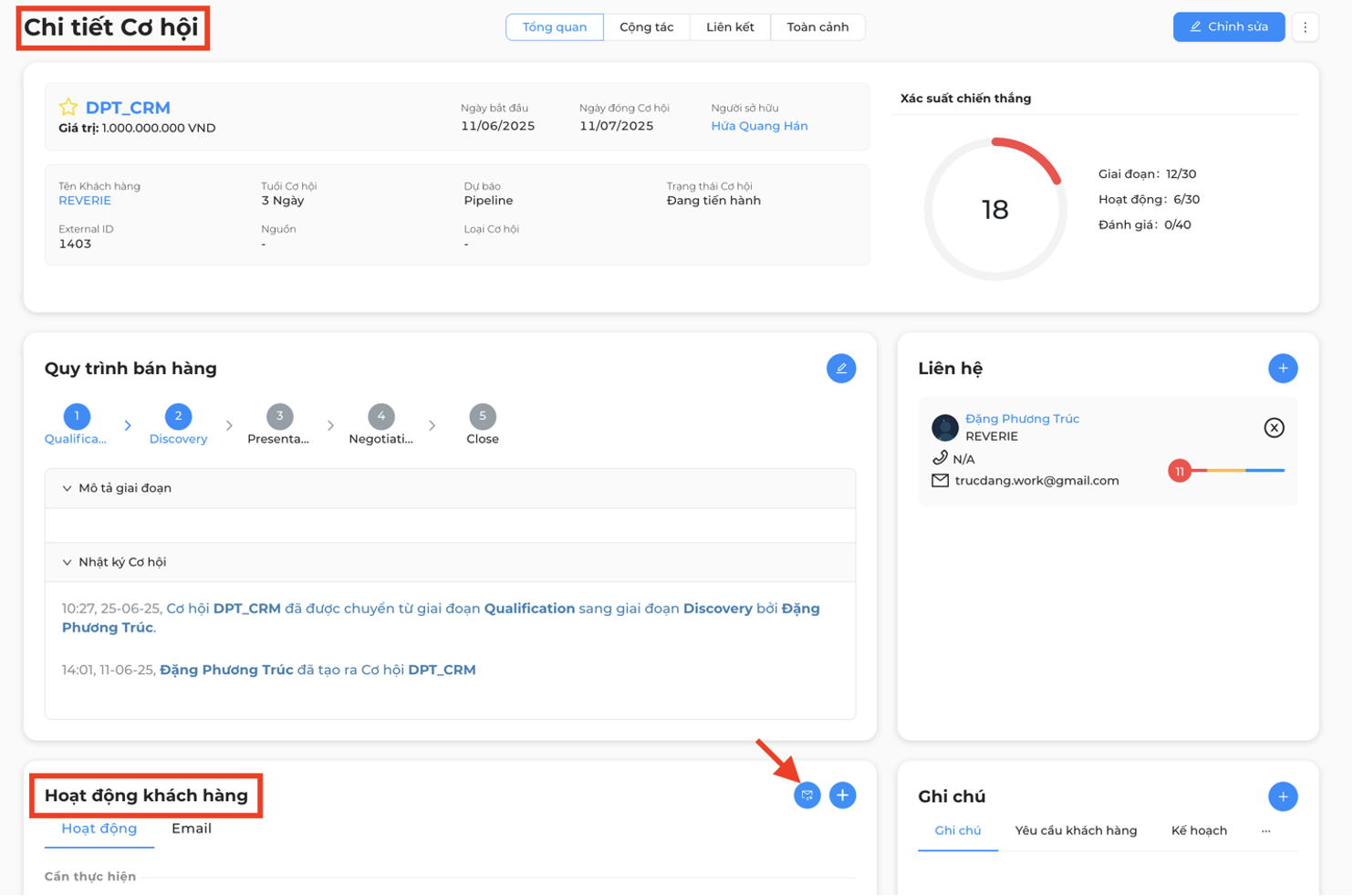Click the External ID value 1403
Image resolution: width=1354 pixels, height=896 pixels.
click(75, 244)
